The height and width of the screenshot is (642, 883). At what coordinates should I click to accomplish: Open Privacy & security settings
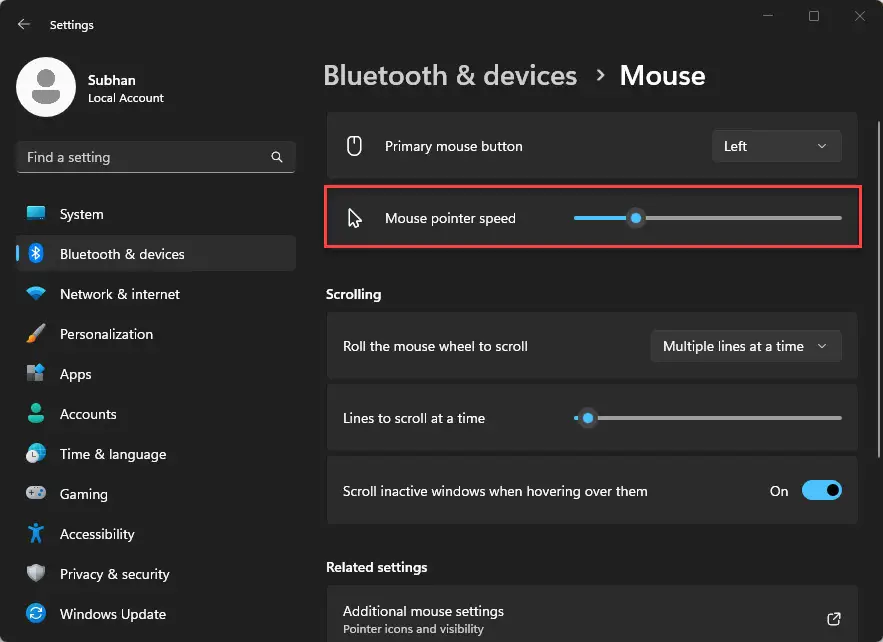[x=156, y=574]
